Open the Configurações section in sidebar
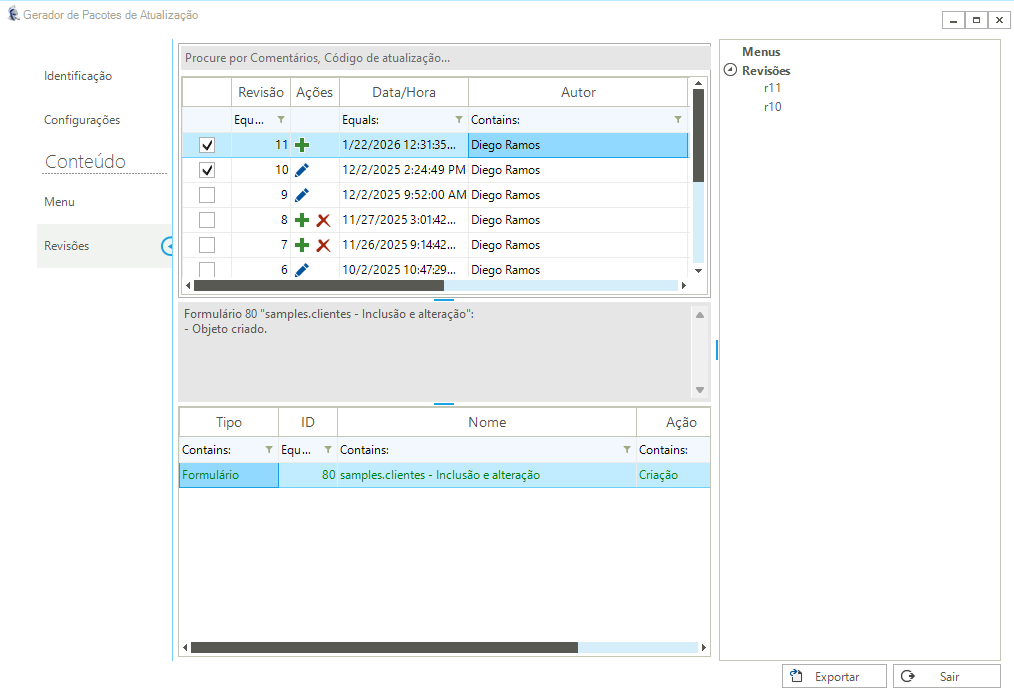Viewport: 1014px width, 700px height. (82, 120)
